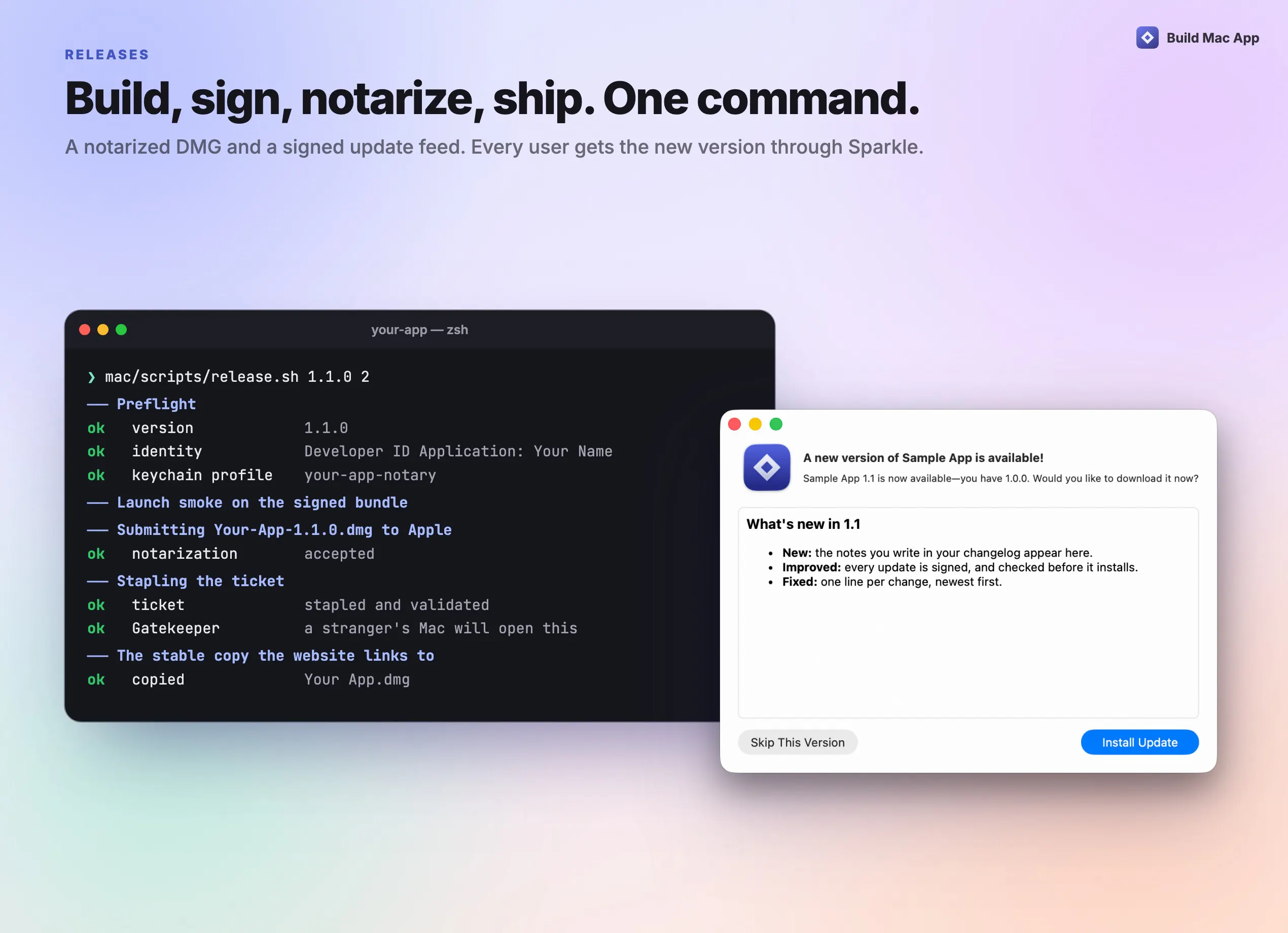Click the Install Update button
Image resolution: width=1288 pixels, height=933 pixels.
coord(1139,742)
